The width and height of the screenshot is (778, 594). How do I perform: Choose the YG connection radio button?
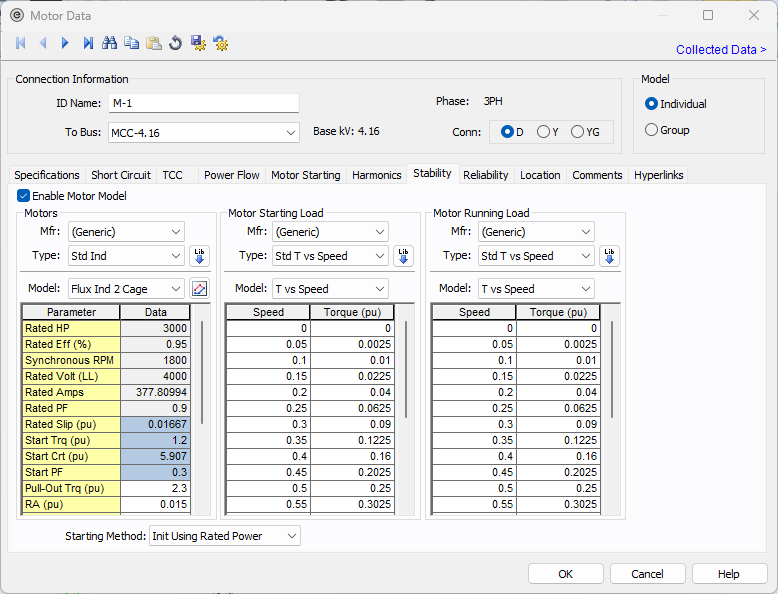578,131
